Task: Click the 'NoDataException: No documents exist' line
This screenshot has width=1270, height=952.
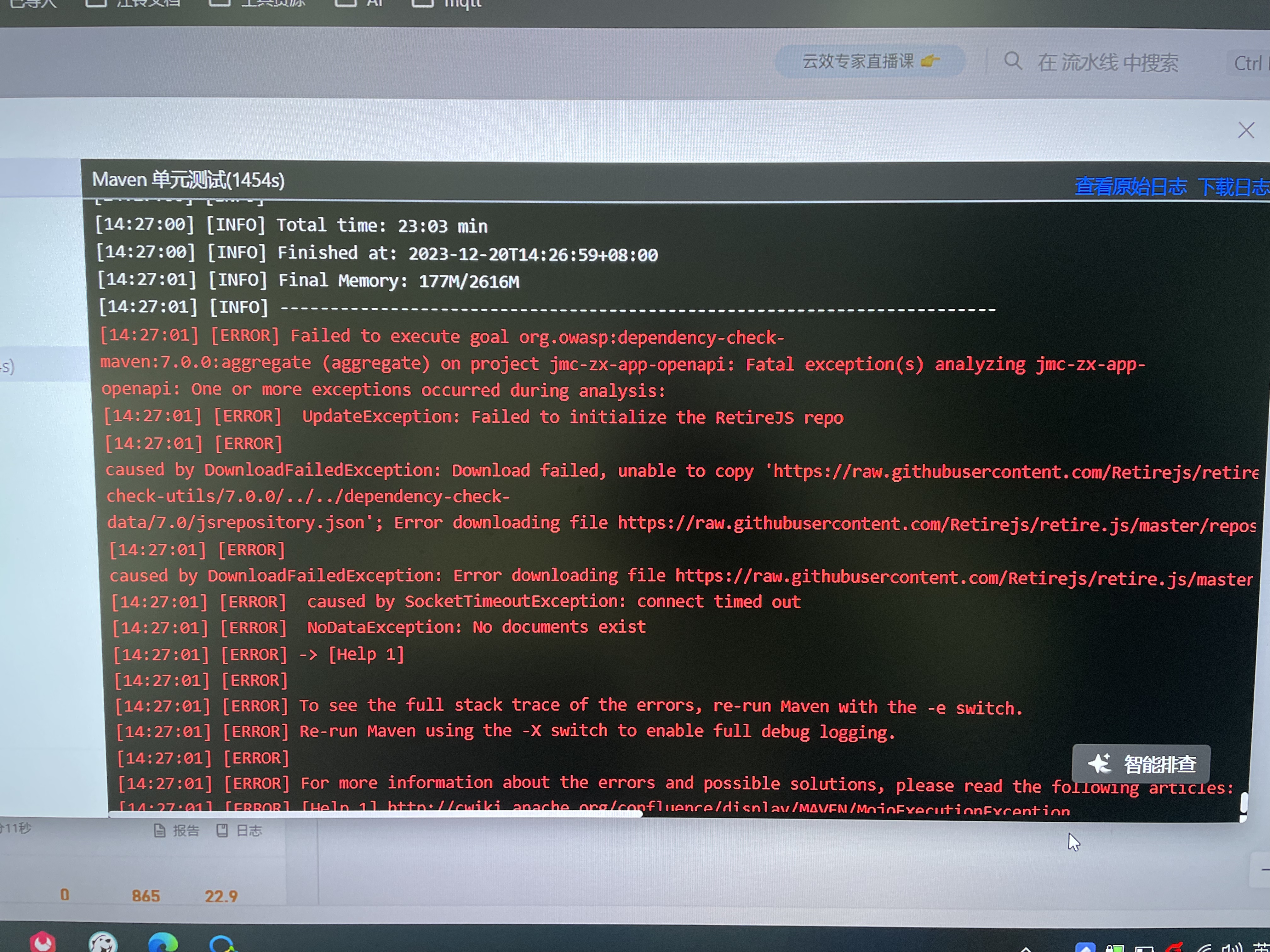Action: tap(379, 627)
